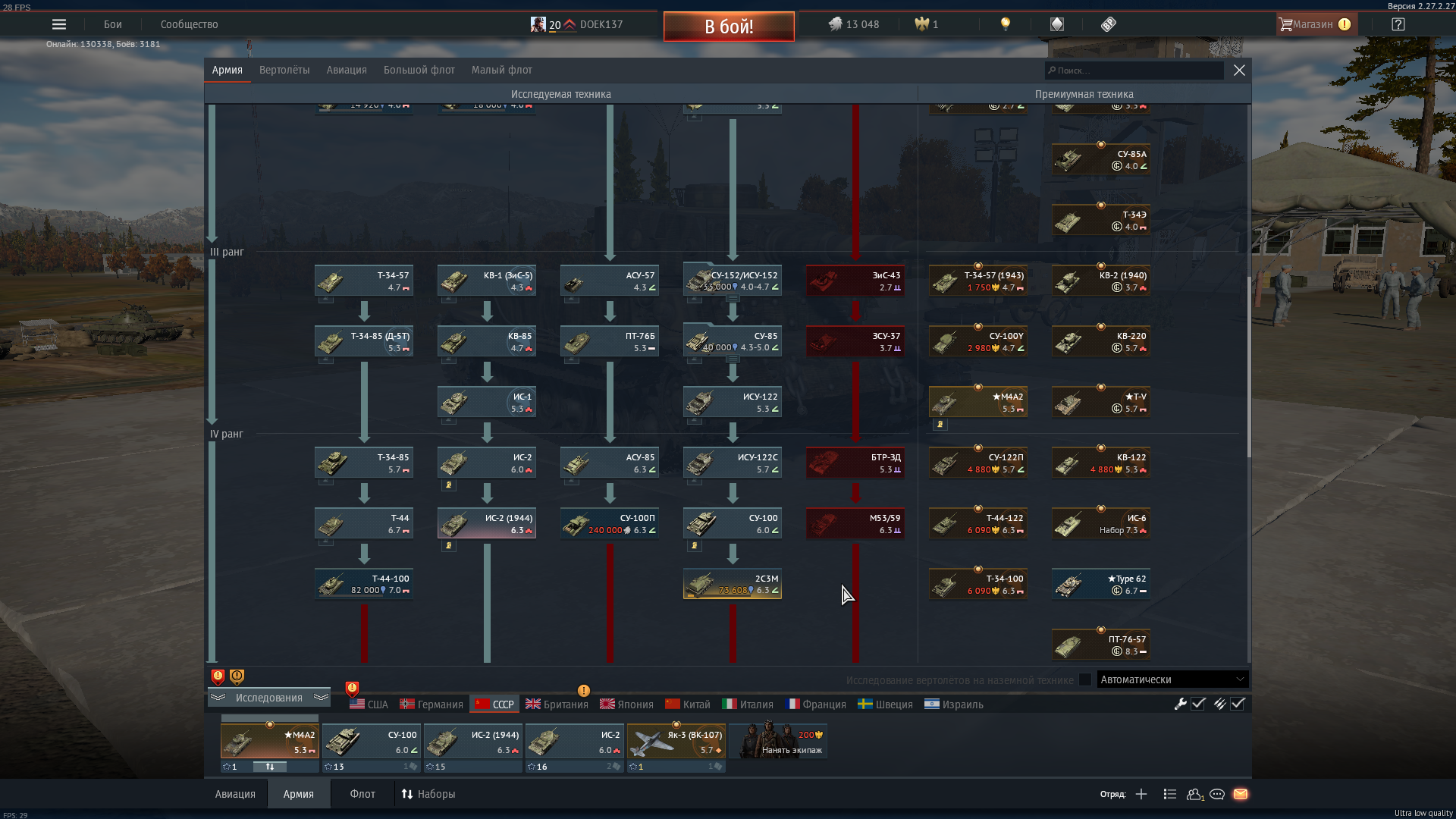Select the Як-3 (ВК-107) crew slot

[x=676, y=741]
